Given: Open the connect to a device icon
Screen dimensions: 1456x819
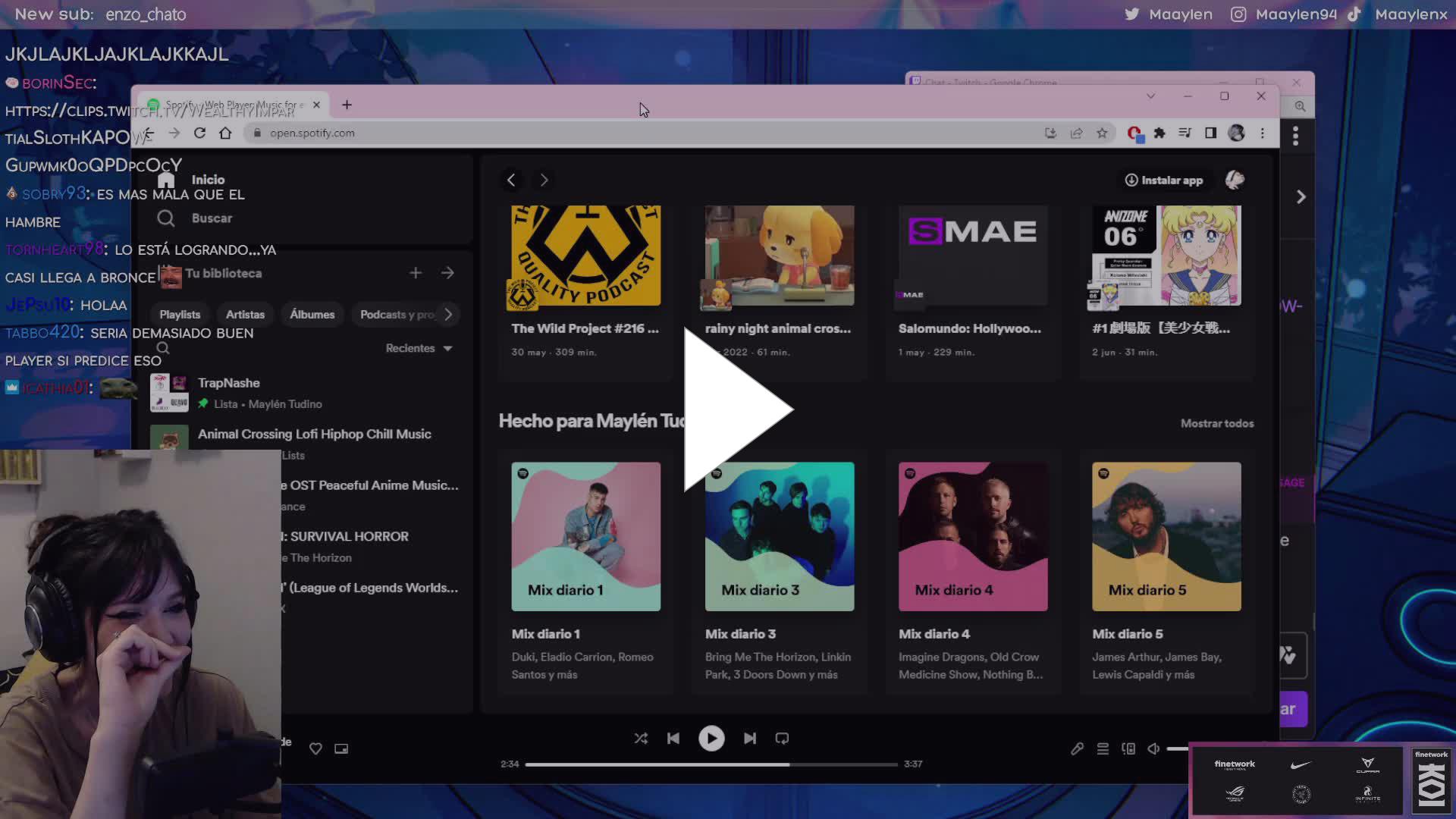Looking at the screenshot, I should pyautogui.click(x=1128, y=748).
